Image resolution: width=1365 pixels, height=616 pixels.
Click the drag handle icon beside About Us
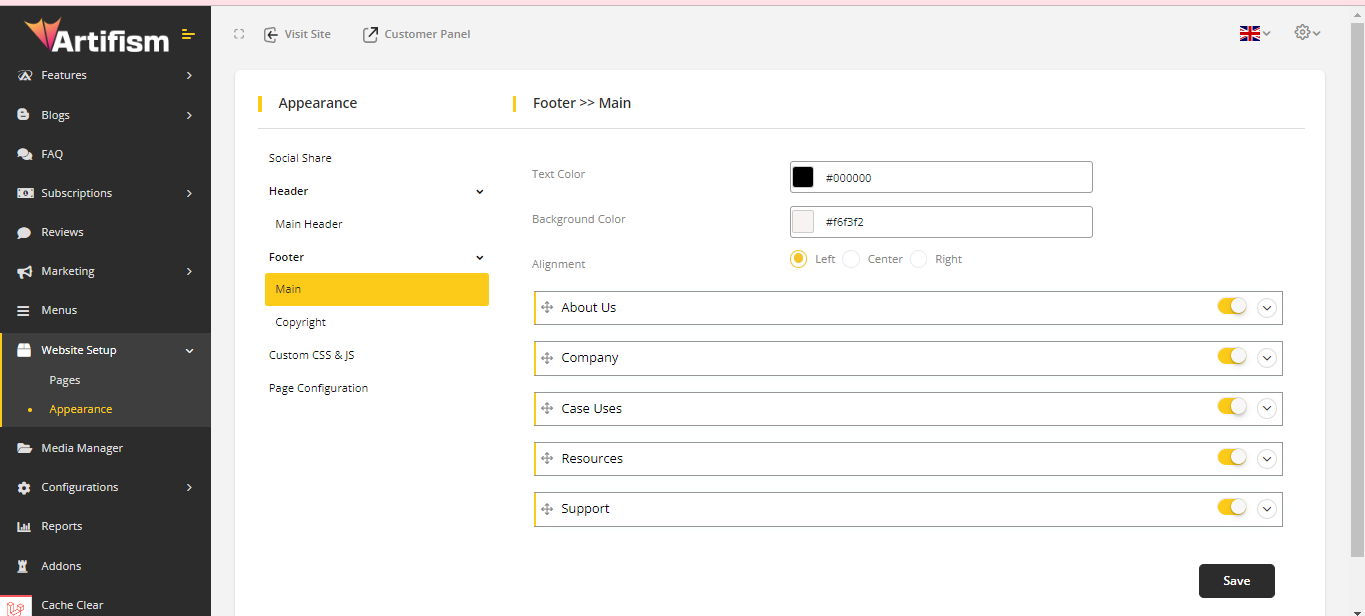pyautogui.click(x=547, y=308)
